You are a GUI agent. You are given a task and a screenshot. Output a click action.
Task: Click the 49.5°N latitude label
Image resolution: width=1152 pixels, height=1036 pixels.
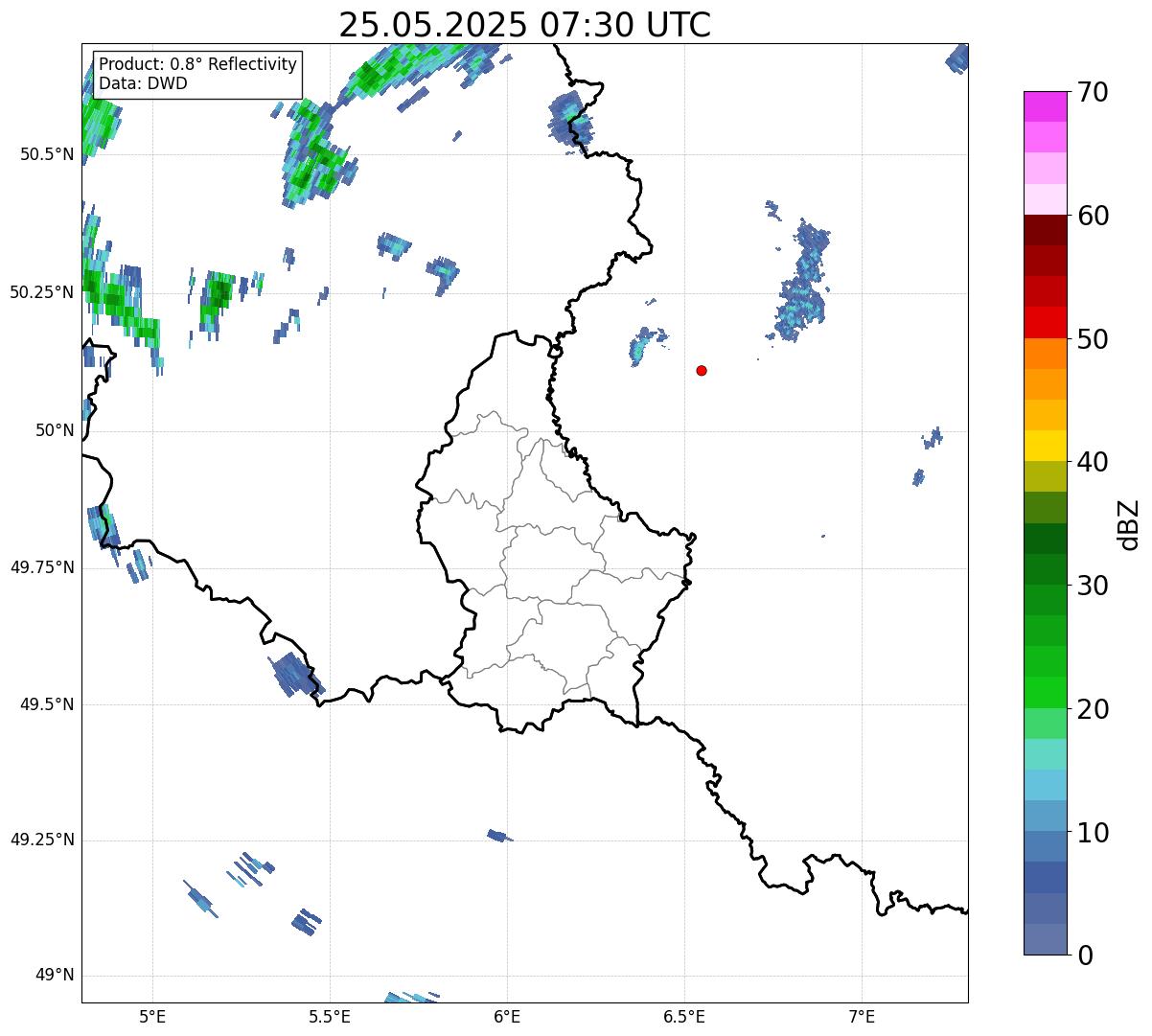click(47, 704)
